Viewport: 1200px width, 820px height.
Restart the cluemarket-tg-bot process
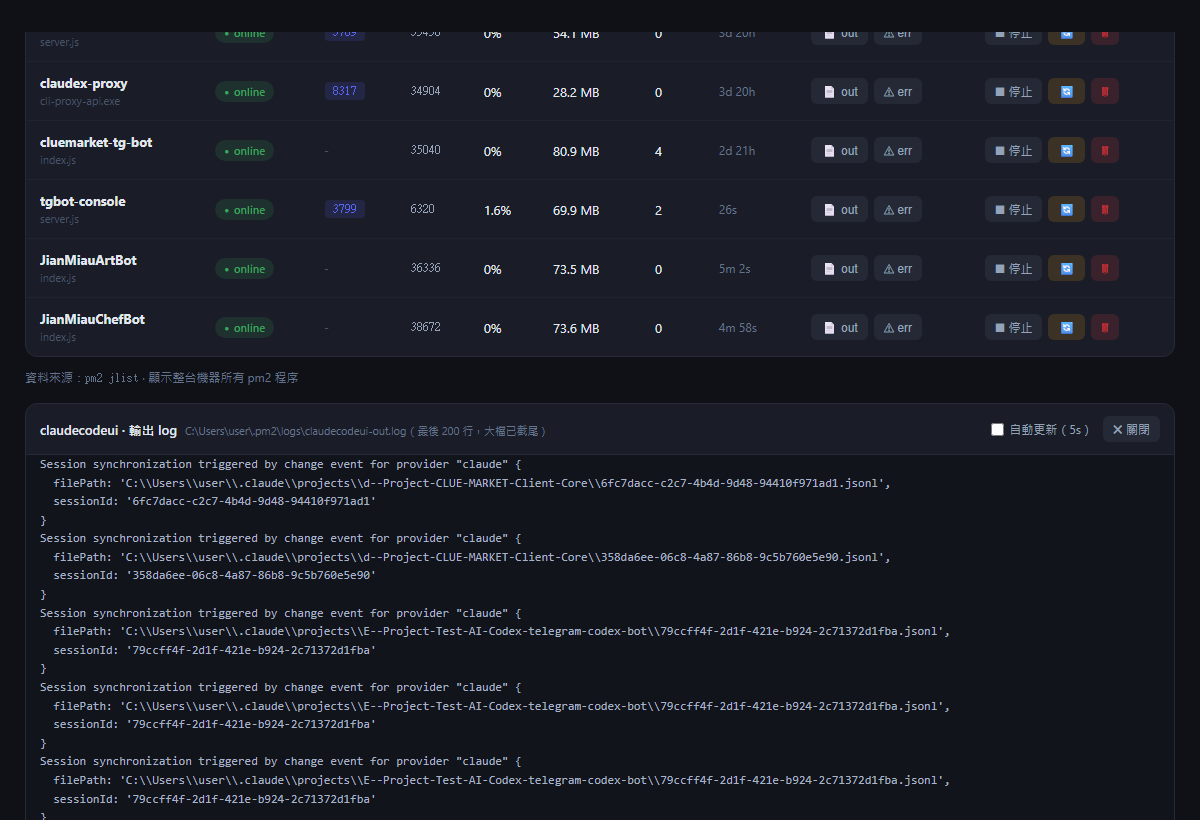pyautogui.click(x=1066, y=151)
